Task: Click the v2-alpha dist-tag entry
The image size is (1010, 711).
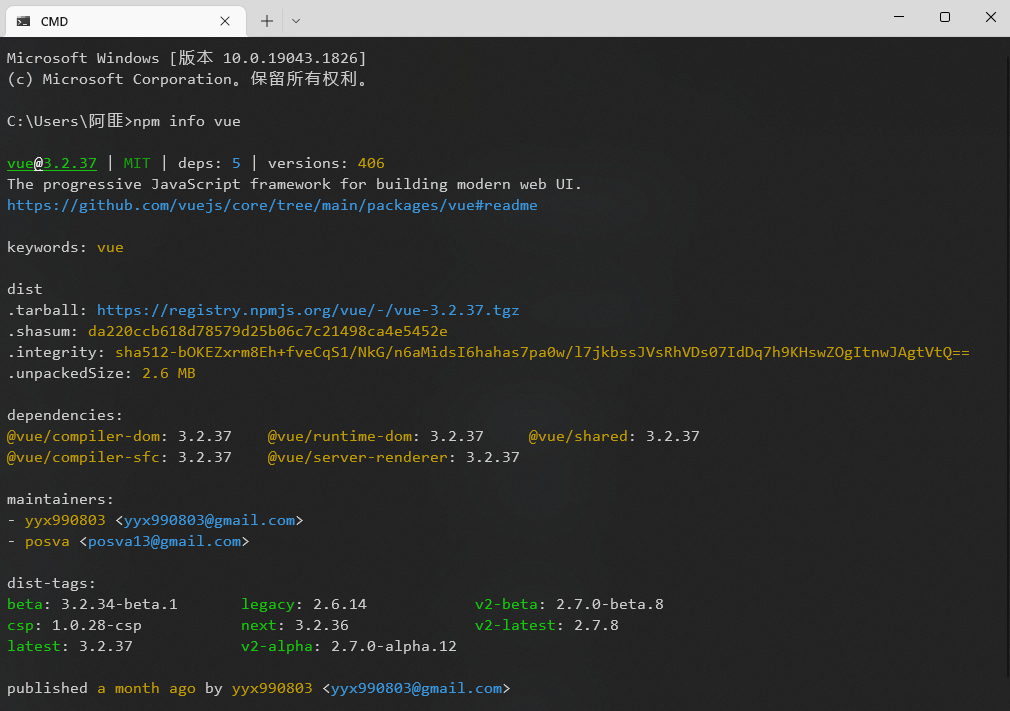Action: [349, 646]
